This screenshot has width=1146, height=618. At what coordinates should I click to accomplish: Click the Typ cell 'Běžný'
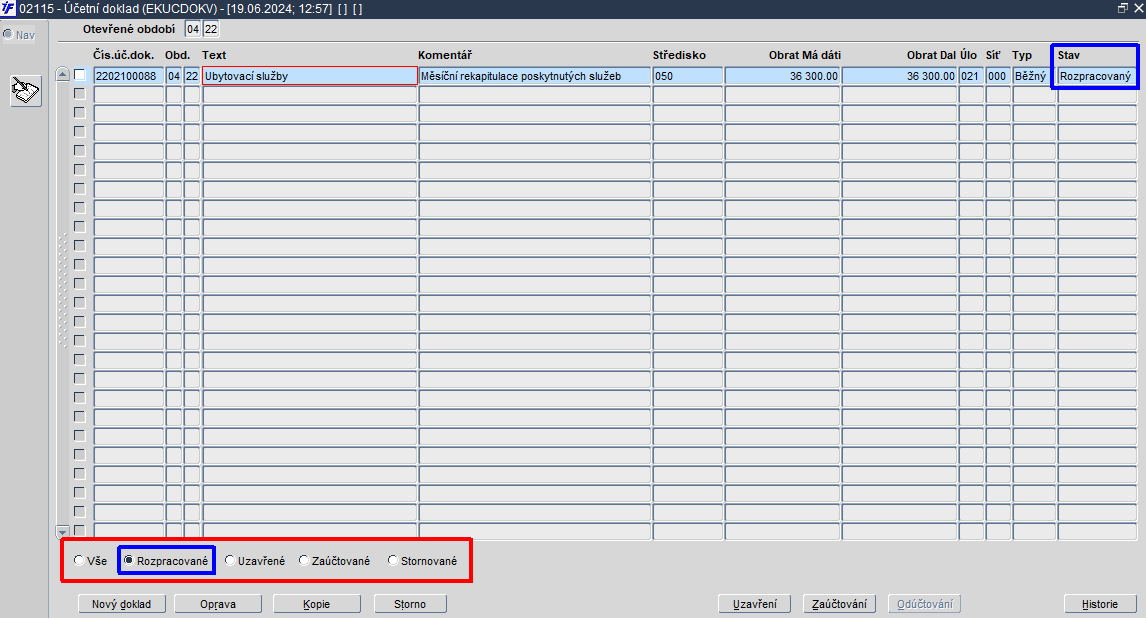[x=1034, y=76]
